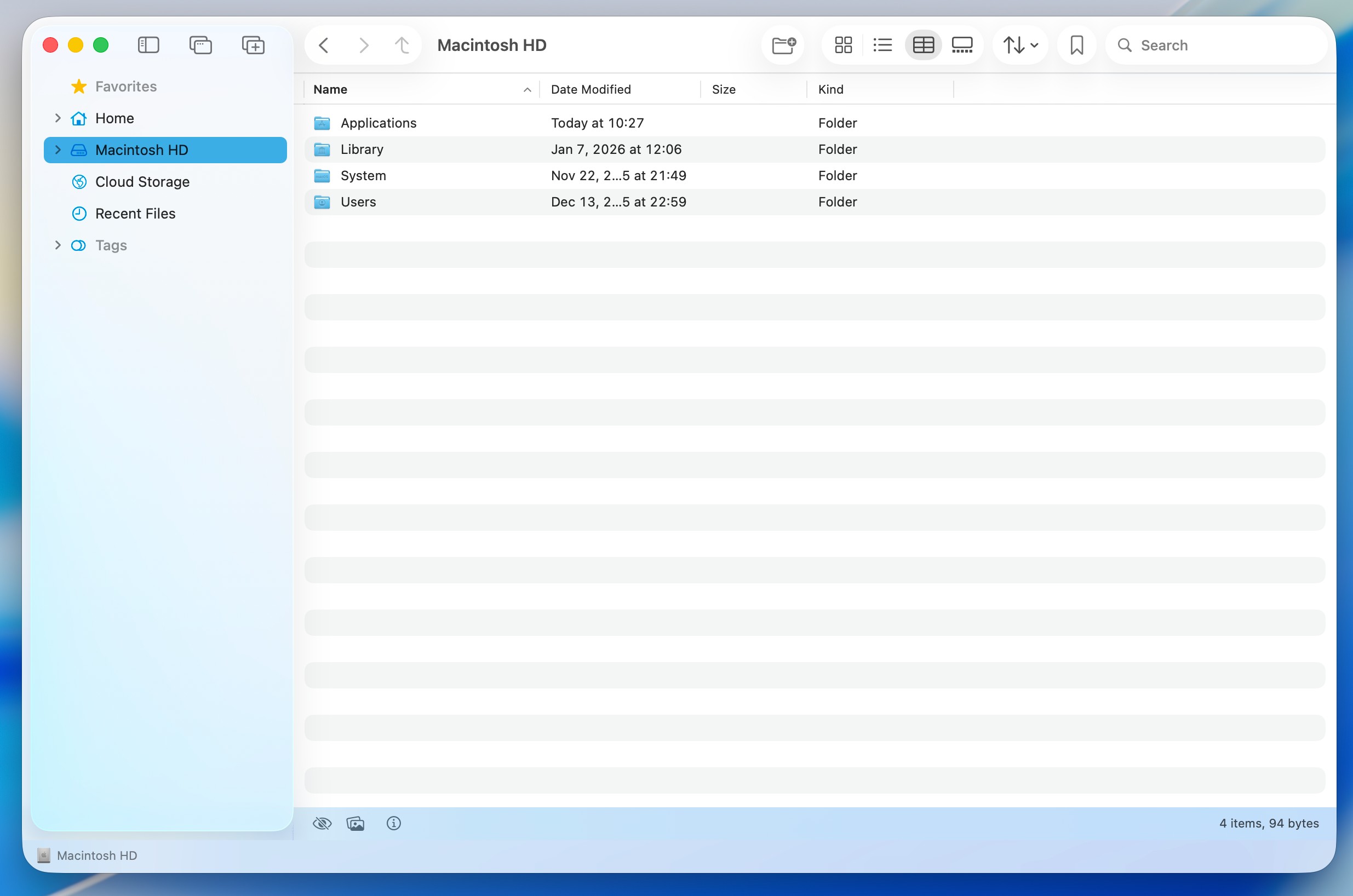Expand the Home sidebar item
The height and width of the screenshot is (896, 1353).
(x=58, y=118)
